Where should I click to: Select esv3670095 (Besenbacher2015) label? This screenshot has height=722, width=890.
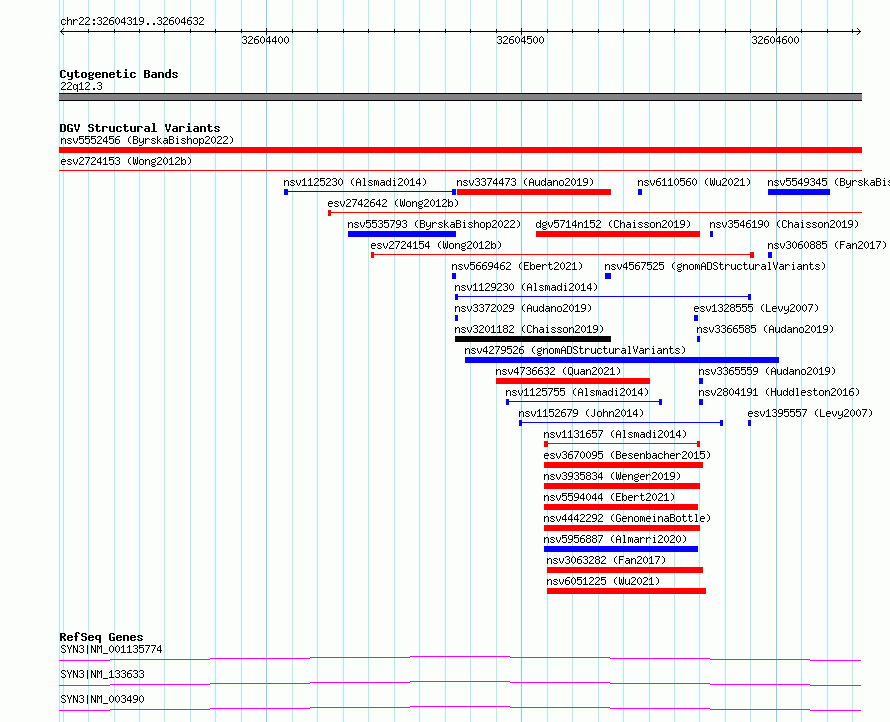click(627, 455)
